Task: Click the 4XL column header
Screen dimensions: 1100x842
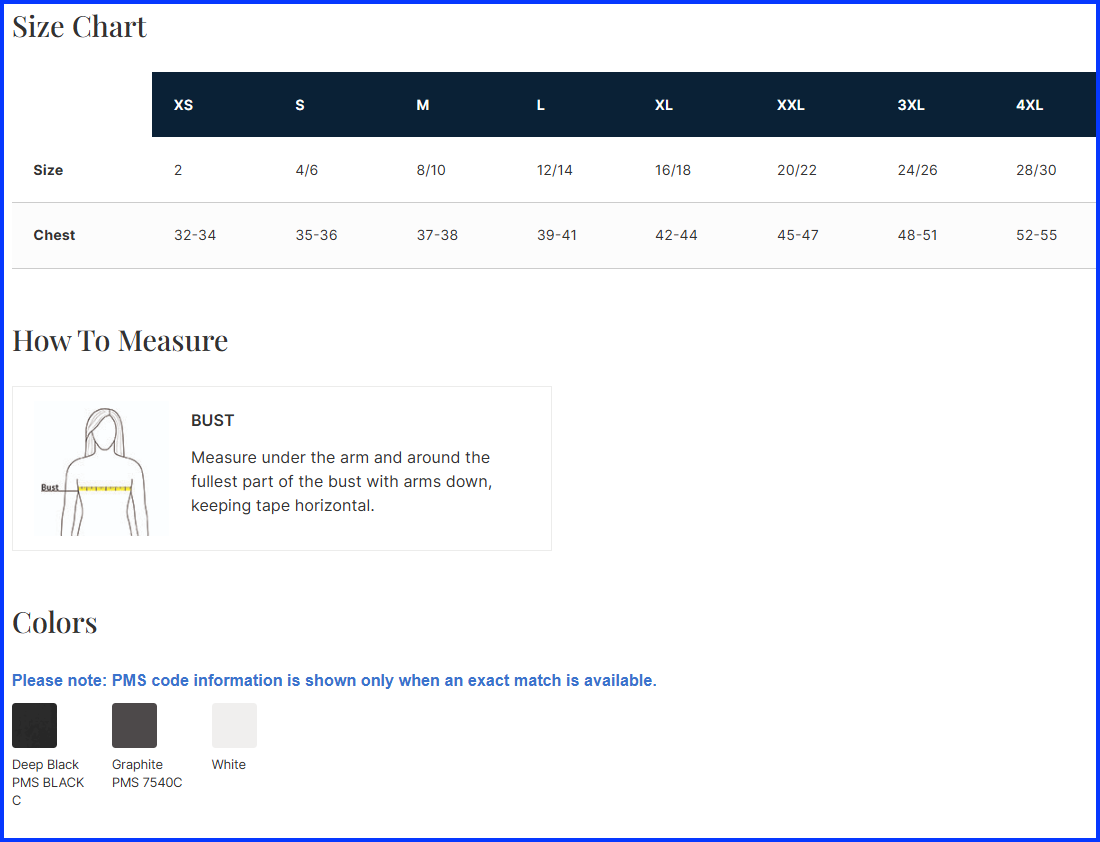Action: point(1030,105)
